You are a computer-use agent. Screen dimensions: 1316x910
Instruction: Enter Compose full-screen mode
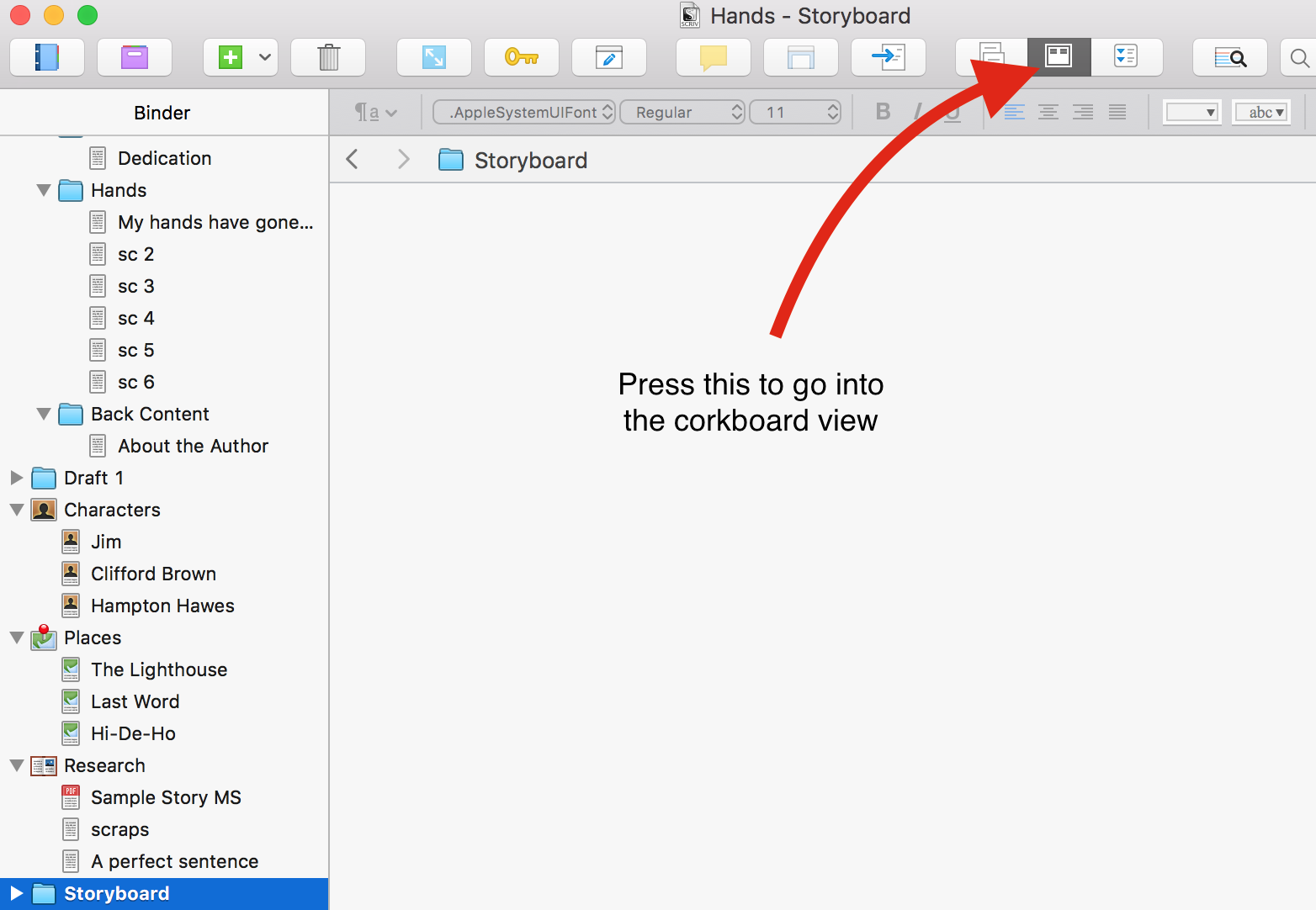point(434,57)
